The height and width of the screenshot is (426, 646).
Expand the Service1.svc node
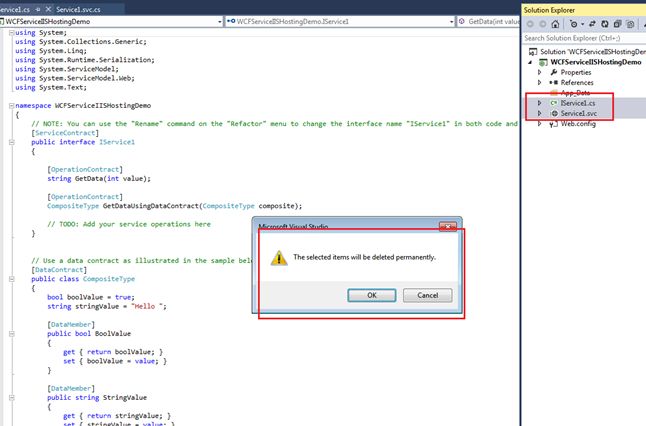click(539, 113)
